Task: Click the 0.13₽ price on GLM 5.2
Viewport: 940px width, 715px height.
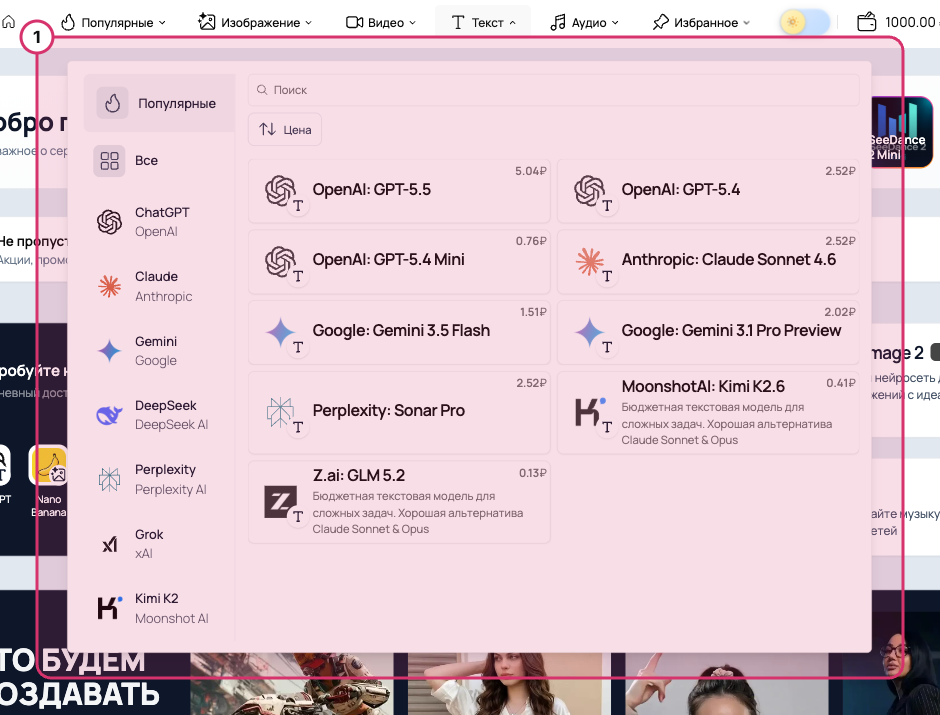Action: point(532,473)
